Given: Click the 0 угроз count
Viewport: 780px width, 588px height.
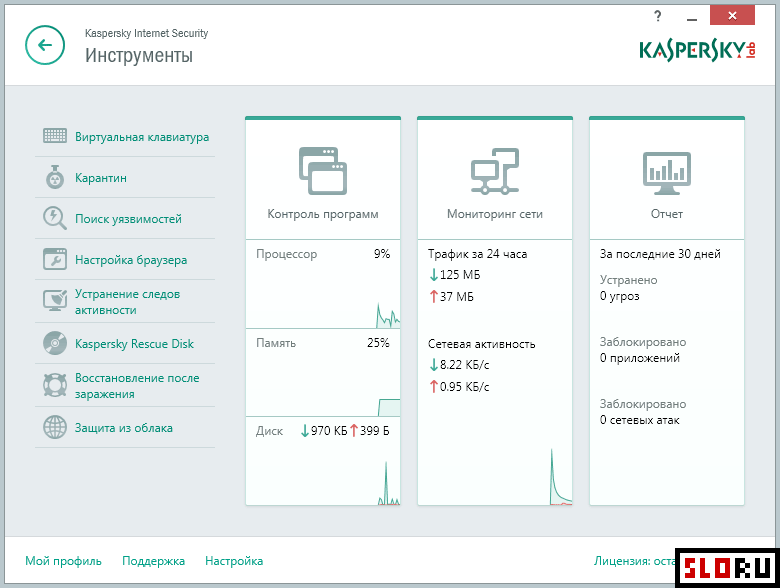Looking at the screenshot, I should (x=619, y=296).
